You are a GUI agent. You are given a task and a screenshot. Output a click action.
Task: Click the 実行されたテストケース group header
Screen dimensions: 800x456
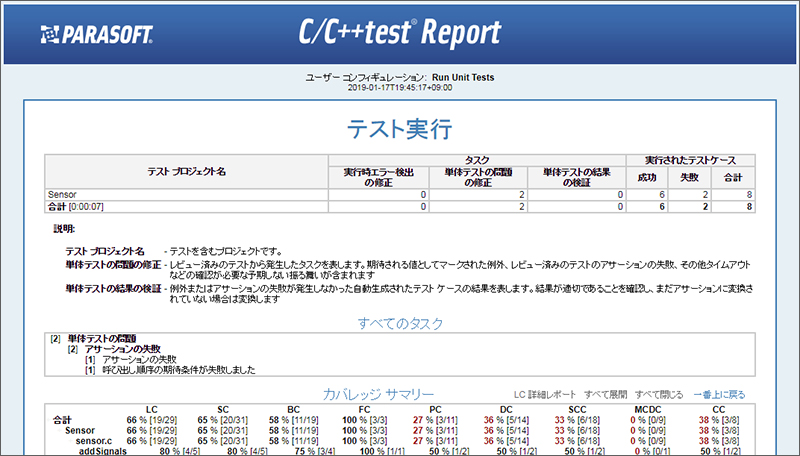click(690, 160)
